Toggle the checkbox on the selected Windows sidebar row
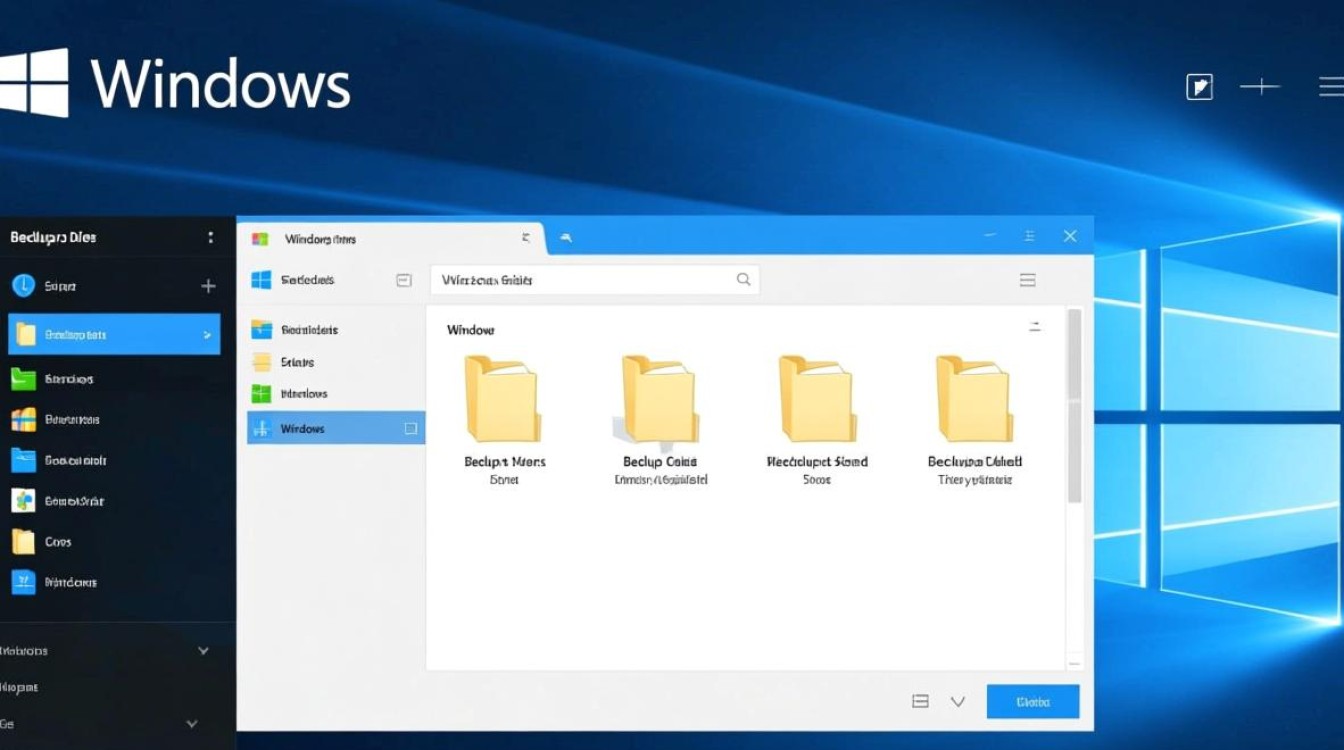 click(410, 429)
